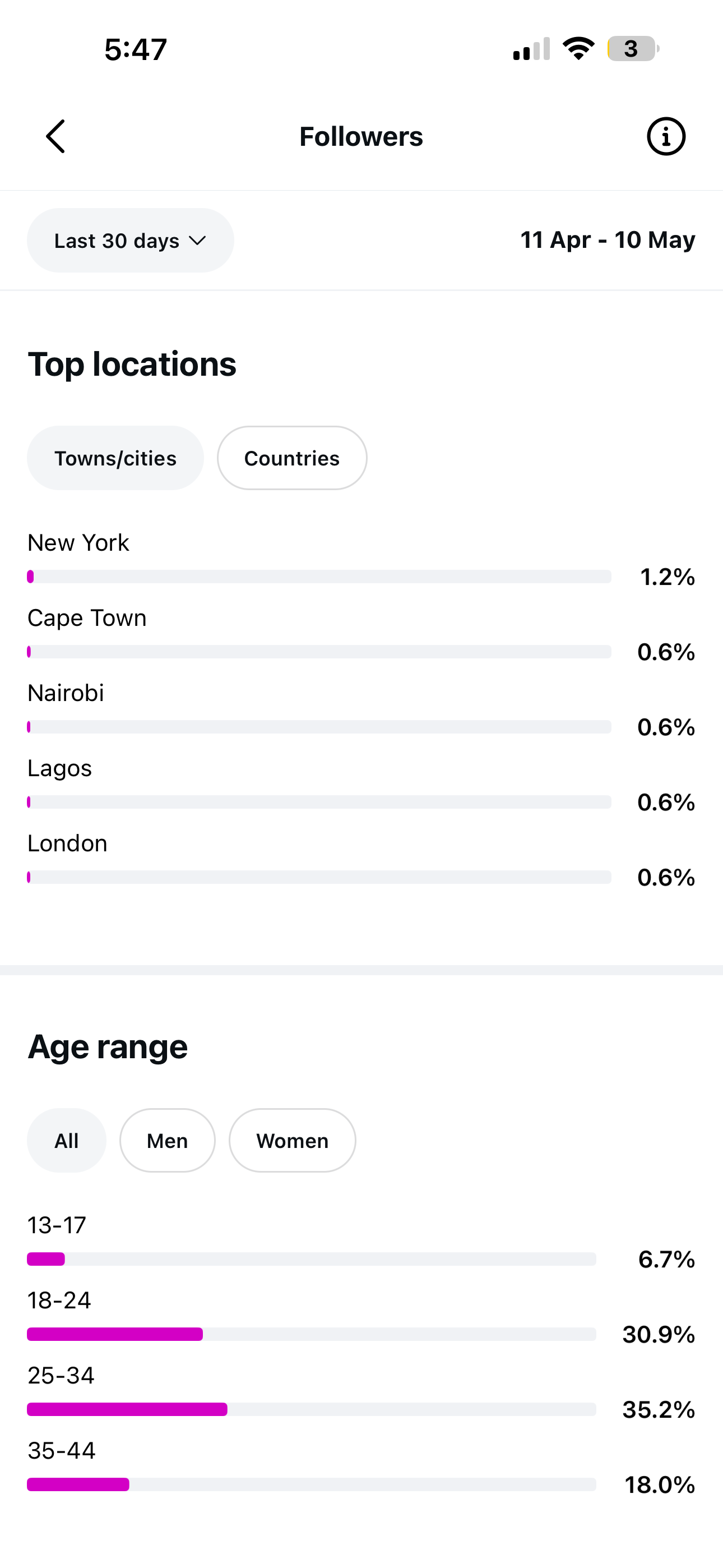
Task: Open the Last 30 days dropdown
Action: point(130,241)
